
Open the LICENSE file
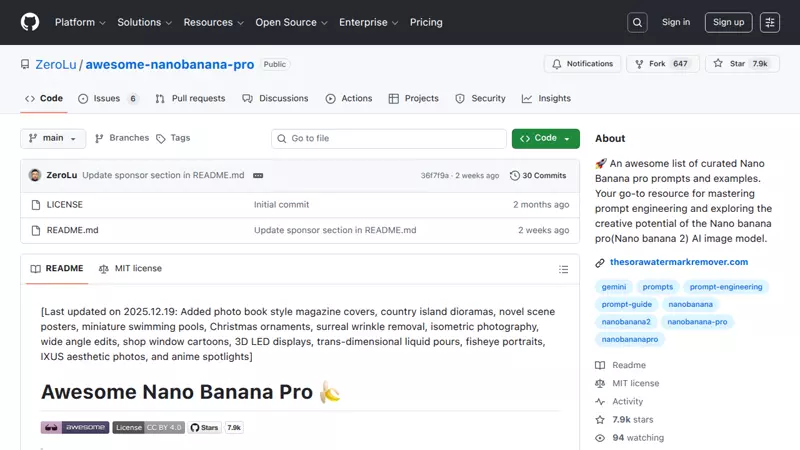(x=65, y=205)
